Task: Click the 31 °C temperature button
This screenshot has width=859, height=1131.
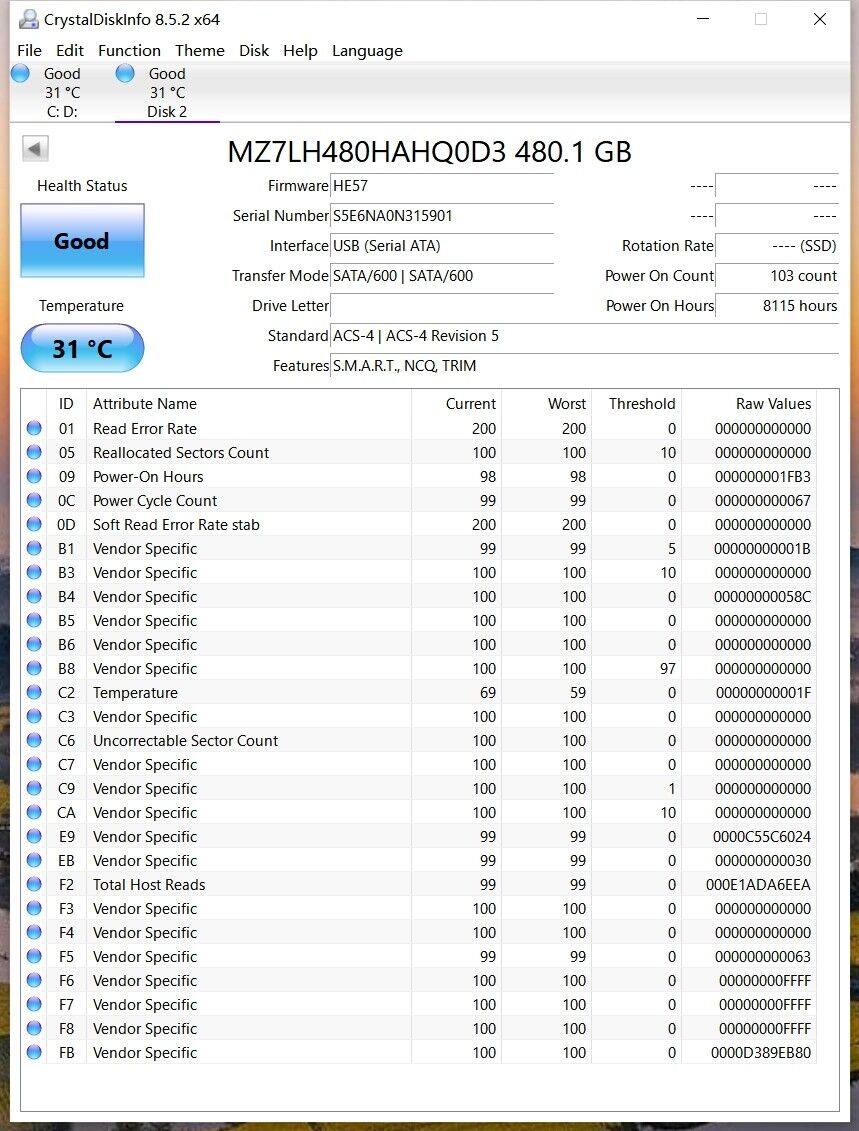Action: (82, 348)
